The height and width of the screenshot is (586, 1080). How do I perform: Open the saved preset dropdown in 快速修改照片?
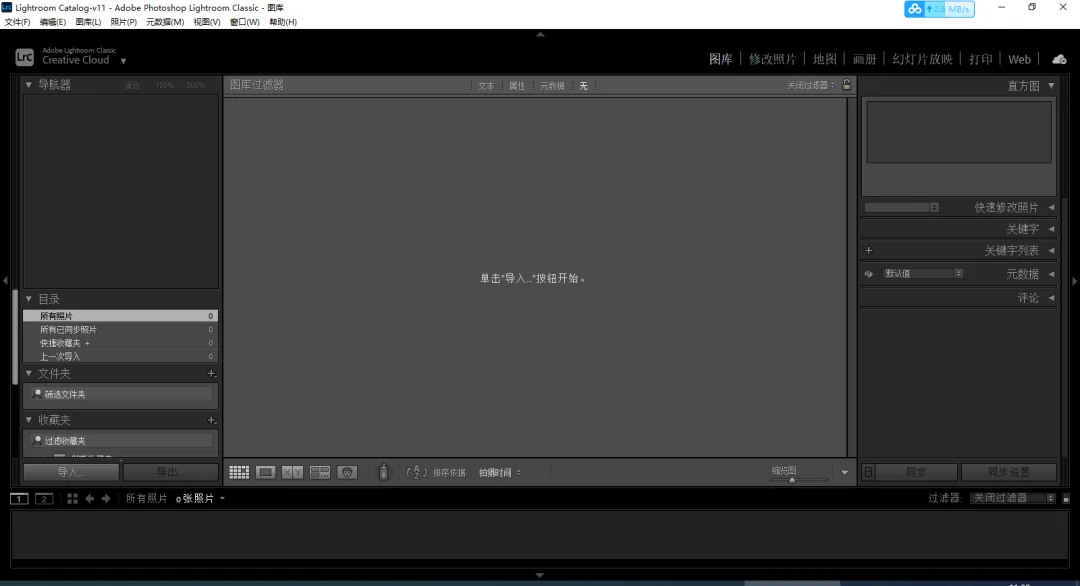(902, 207)
